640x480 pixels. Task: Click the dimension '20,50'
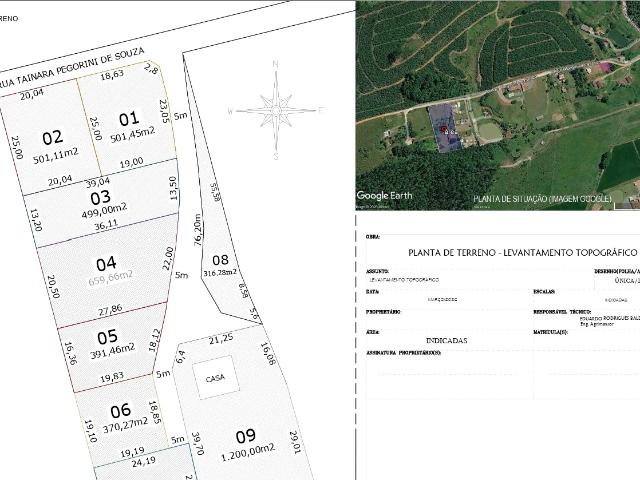53,287
